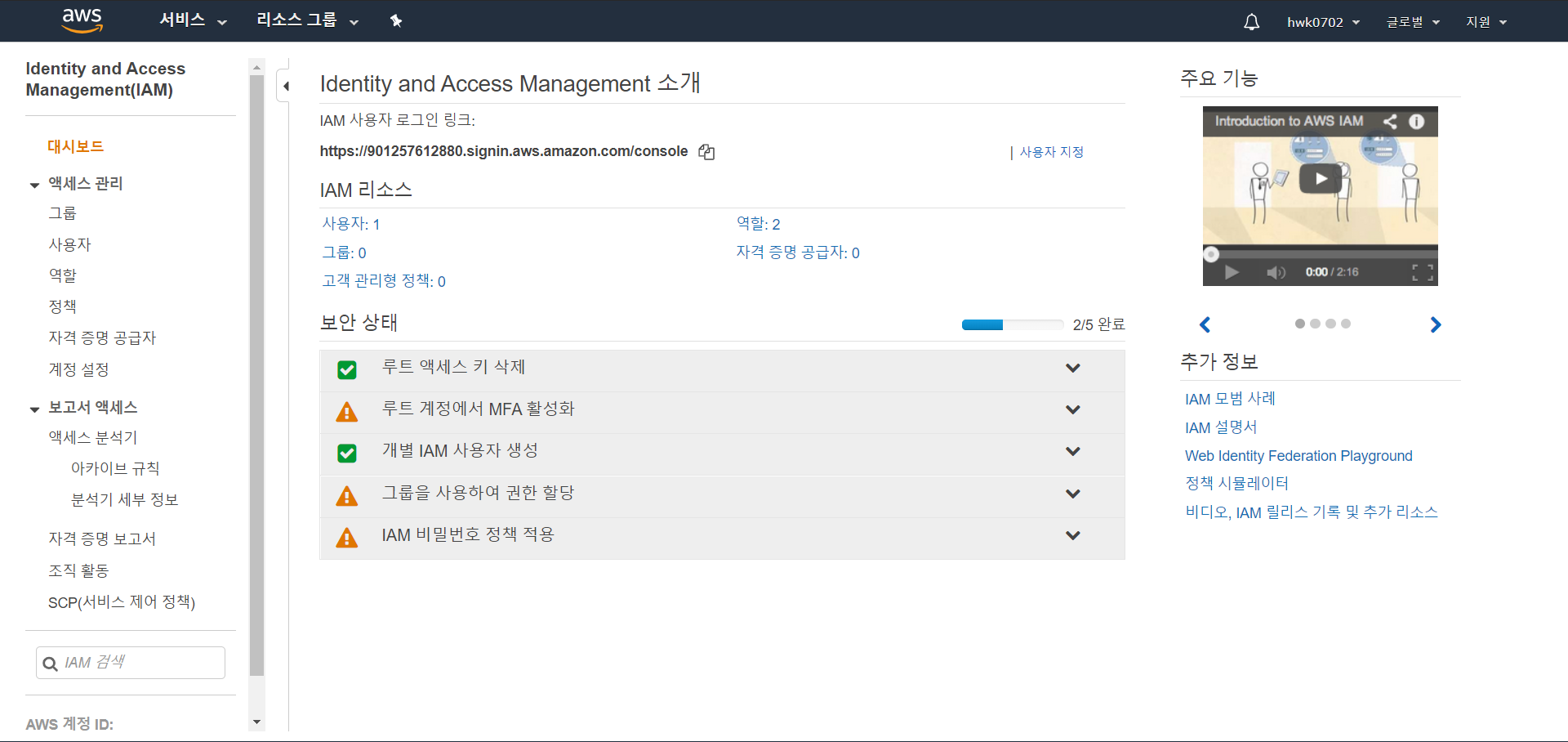This screenshot has height=742, width=1568.
Task: Click the green check icon for 루트 액세스 키 삭제
Action: [347, 369]
